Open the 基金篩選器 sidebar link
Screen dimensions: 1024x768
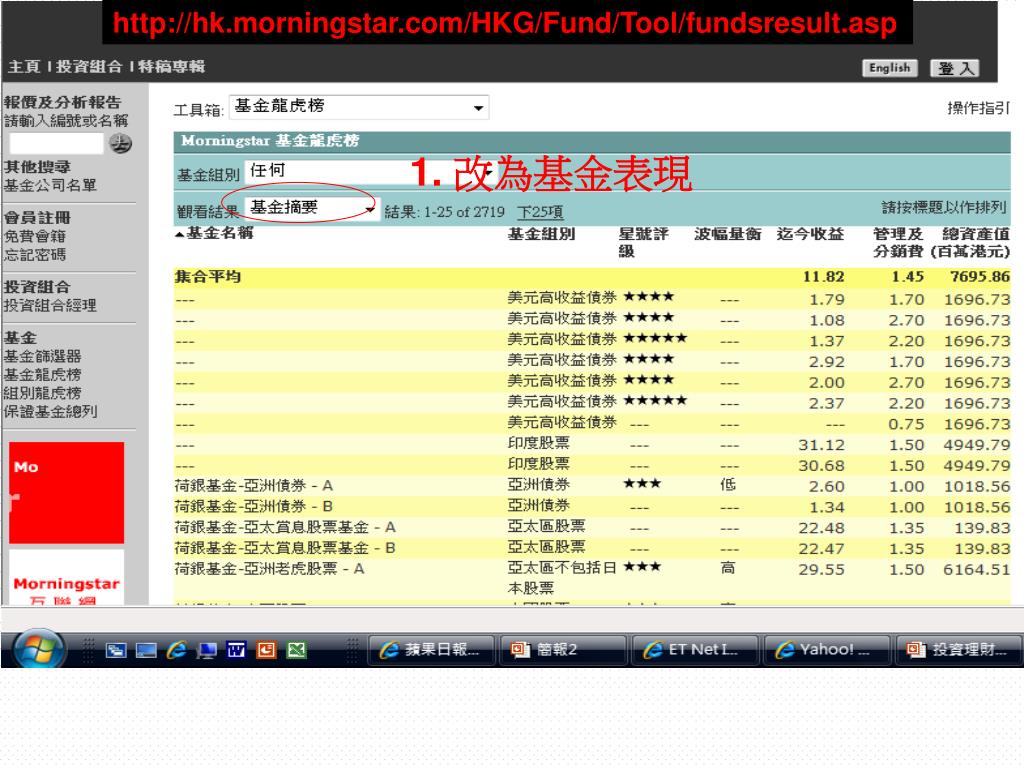(x=42, y=357)
